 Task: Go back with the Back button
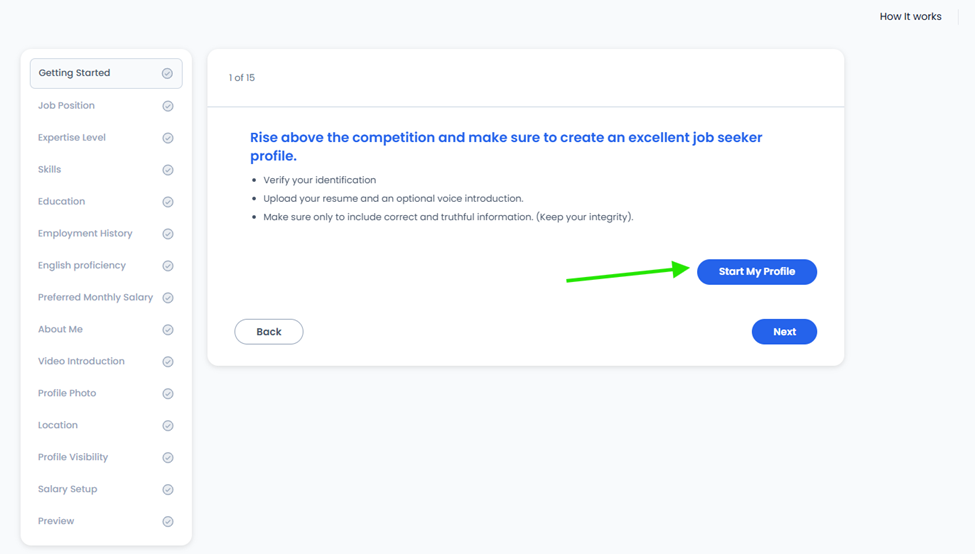269,331
